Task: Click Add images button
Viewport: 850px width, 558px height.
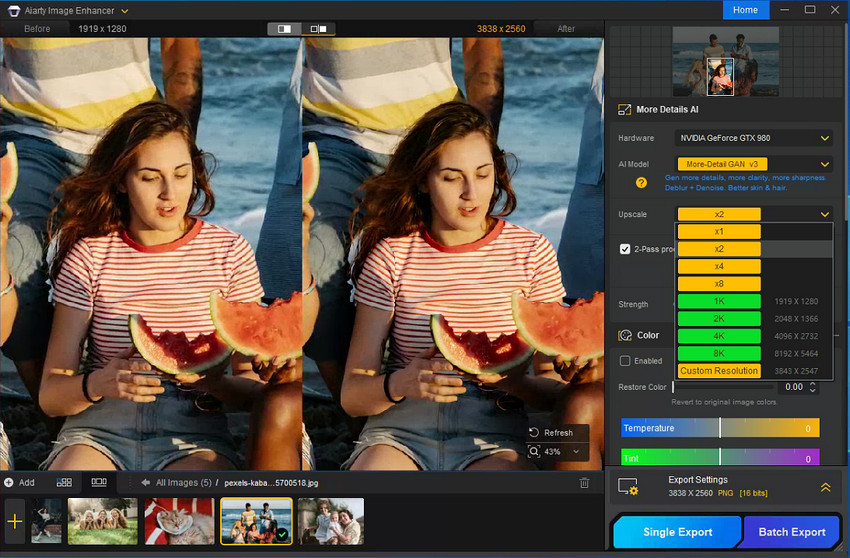Action: 20,483
